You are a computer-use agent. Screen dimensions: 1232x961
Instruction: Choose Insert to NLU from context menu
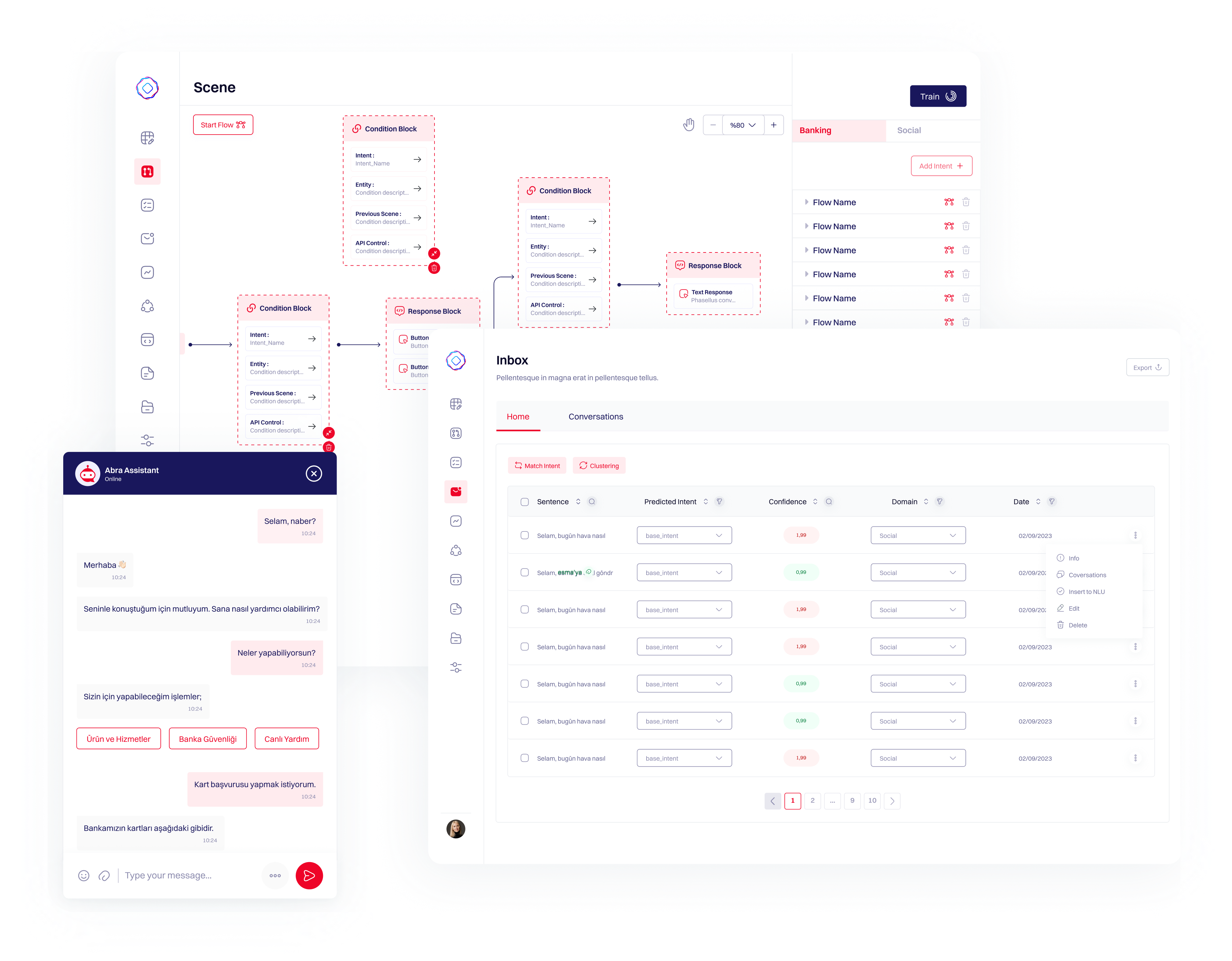coord(1086,592)
